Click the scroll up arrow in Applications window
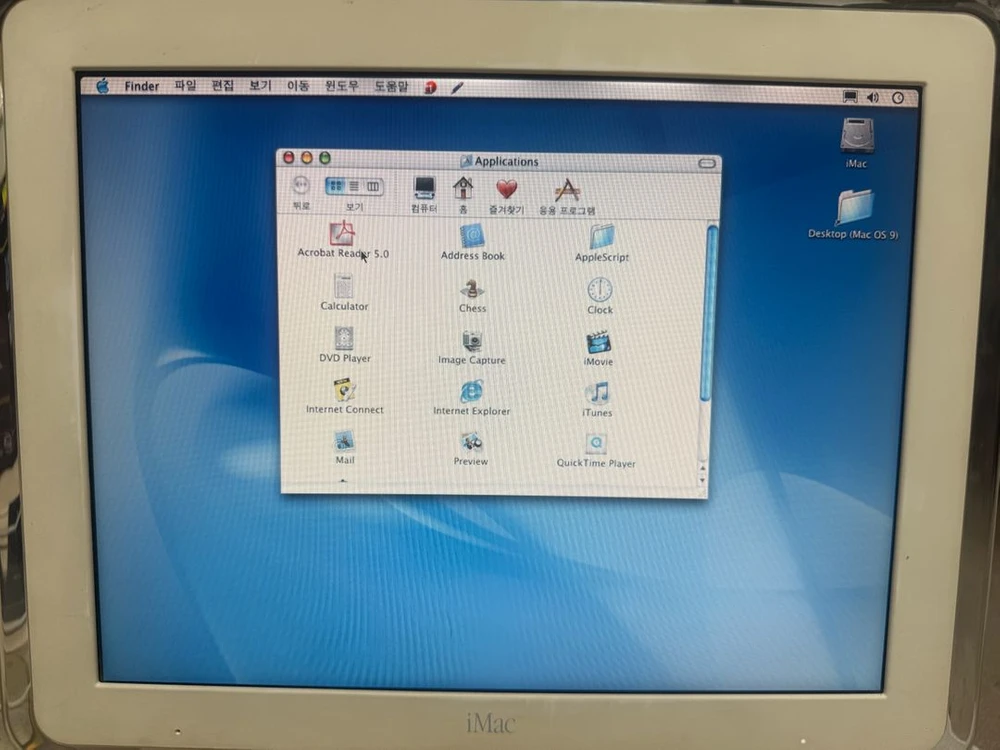Viewport: 1000px width, 750px height. [703, 469]
